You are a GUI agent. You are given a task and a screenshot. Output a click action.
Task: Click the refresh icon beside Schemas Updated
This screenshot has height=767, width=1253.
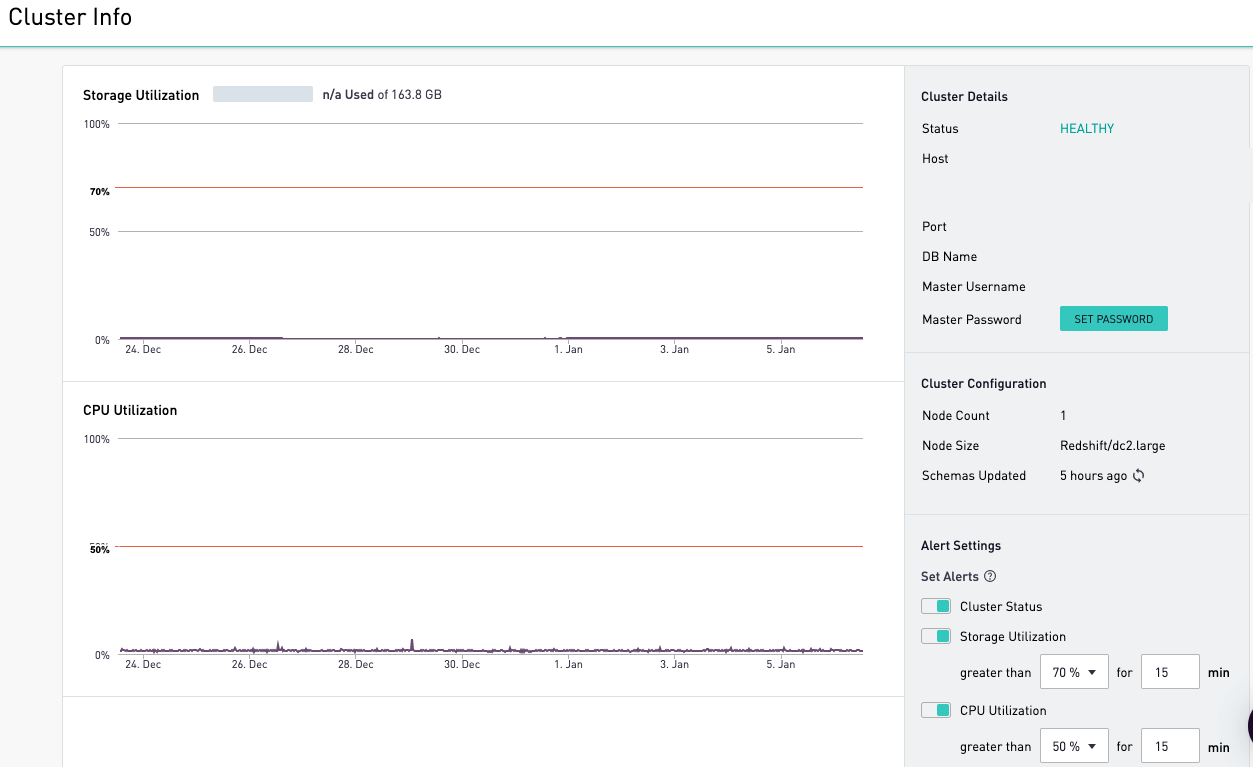[x=1138, y=476]
